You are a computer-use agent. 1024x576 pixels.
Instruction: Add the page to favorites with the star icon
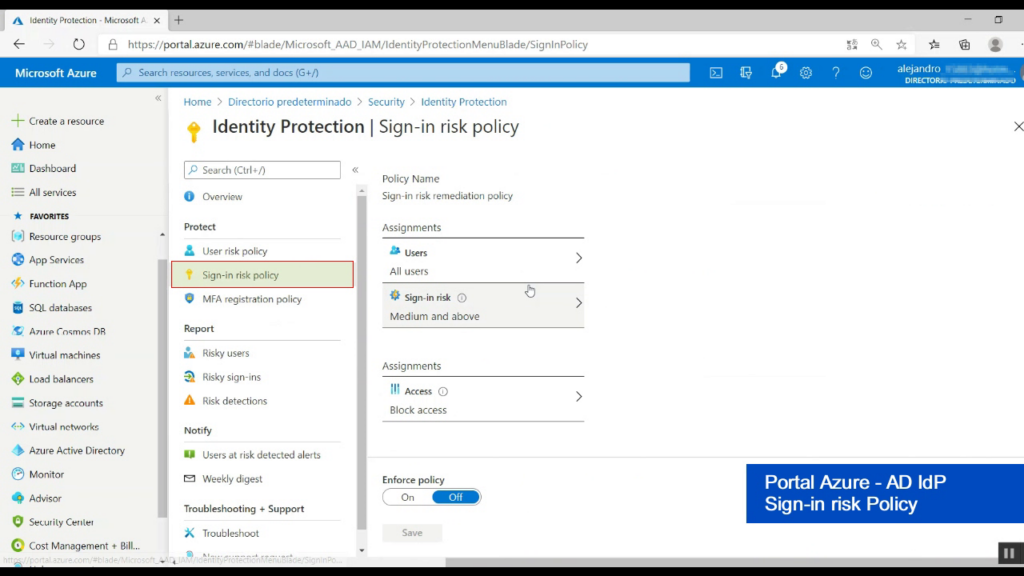(x=901, y=44)
